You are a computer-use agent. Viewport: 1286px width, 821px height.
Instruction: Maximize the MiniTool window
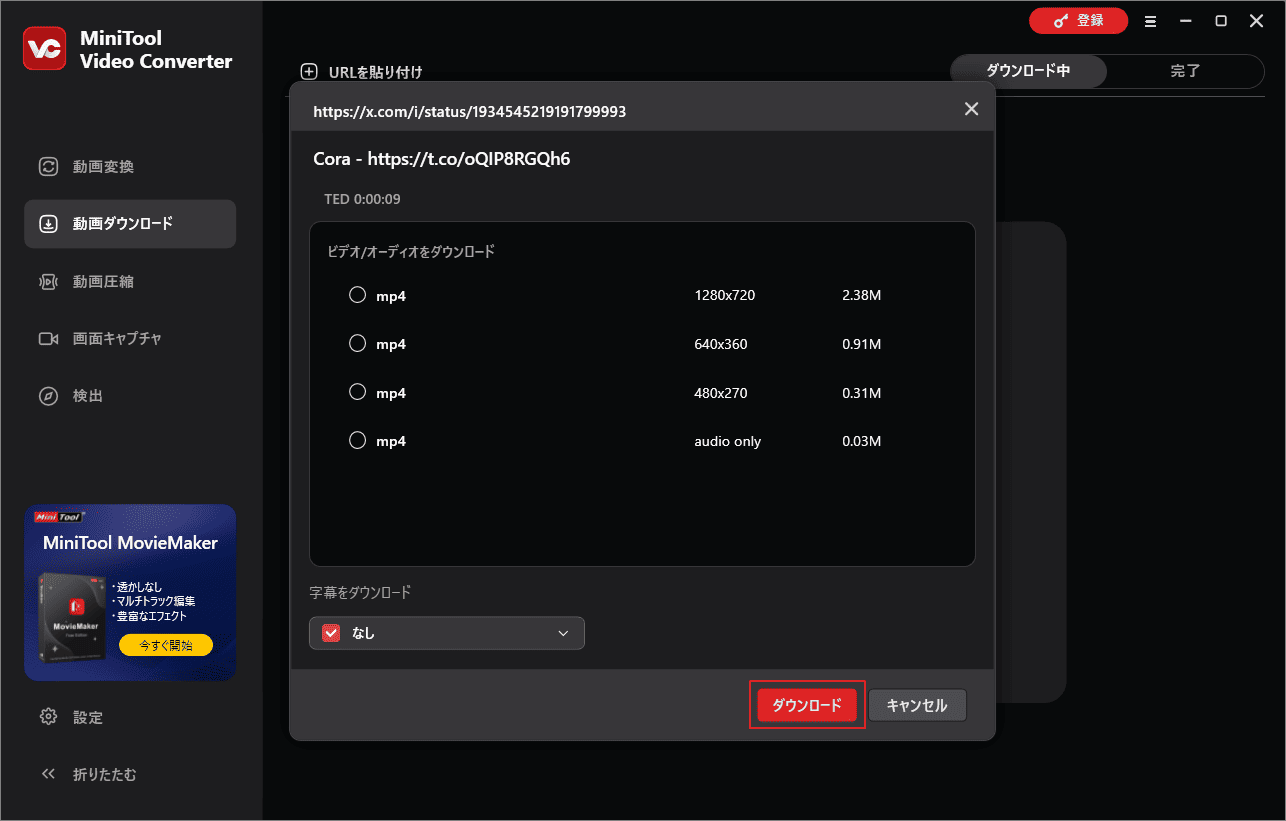click(x=1221, y=21)
